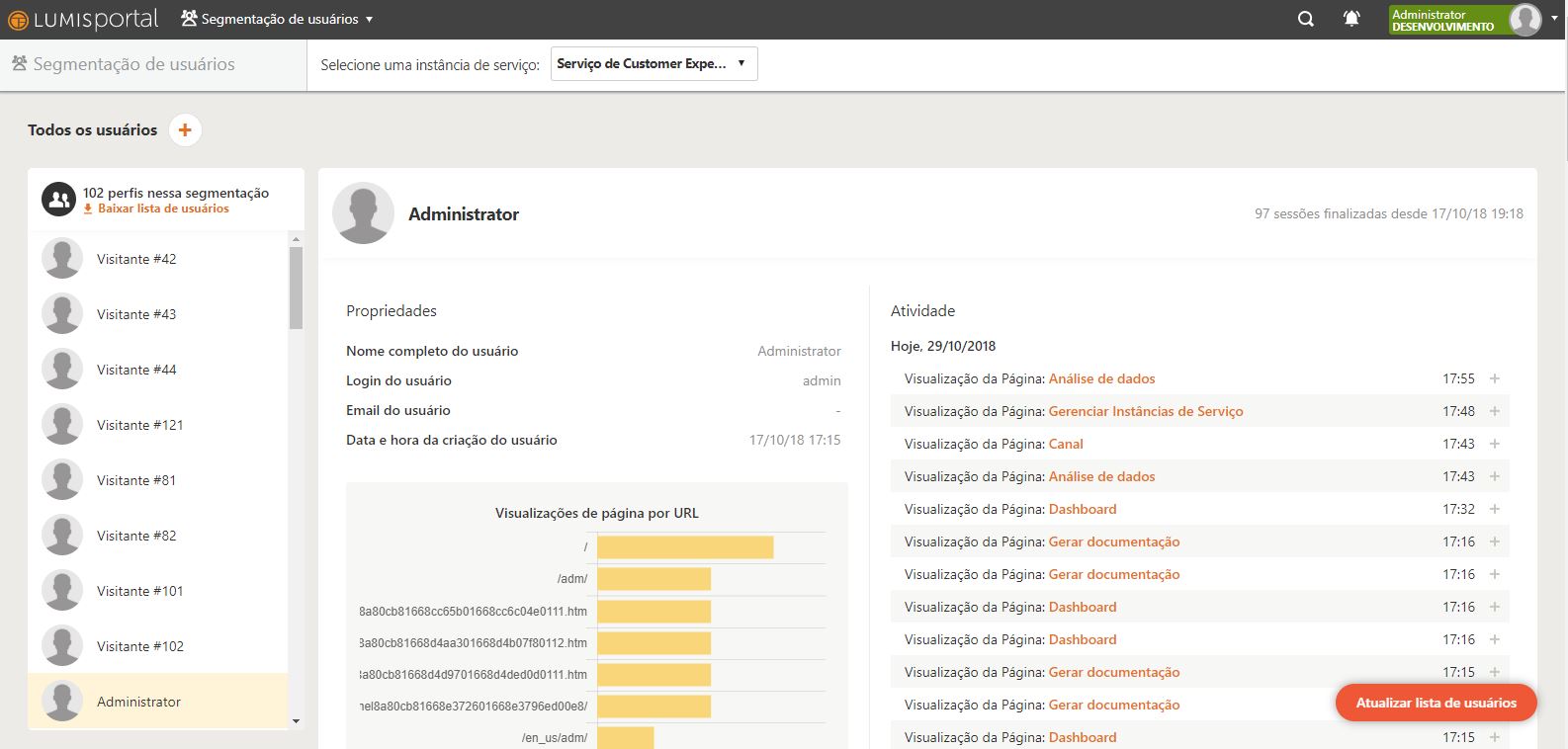Select Visitante #81 in user list

[158, 480]
